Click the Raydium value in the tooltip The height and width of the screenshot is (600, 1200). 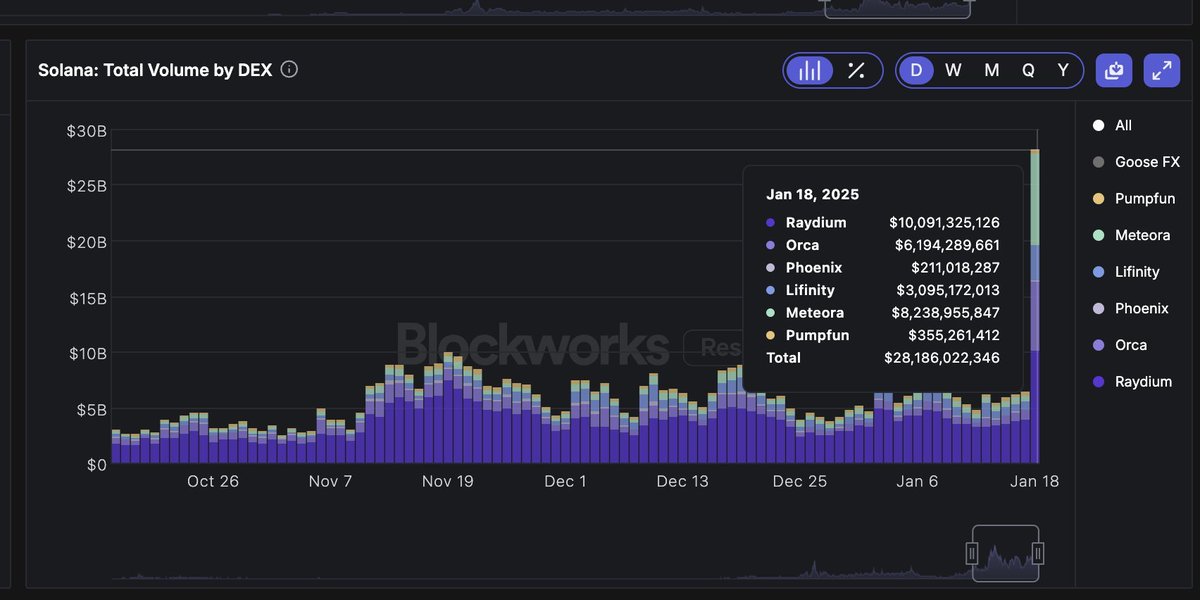[945, 223]
